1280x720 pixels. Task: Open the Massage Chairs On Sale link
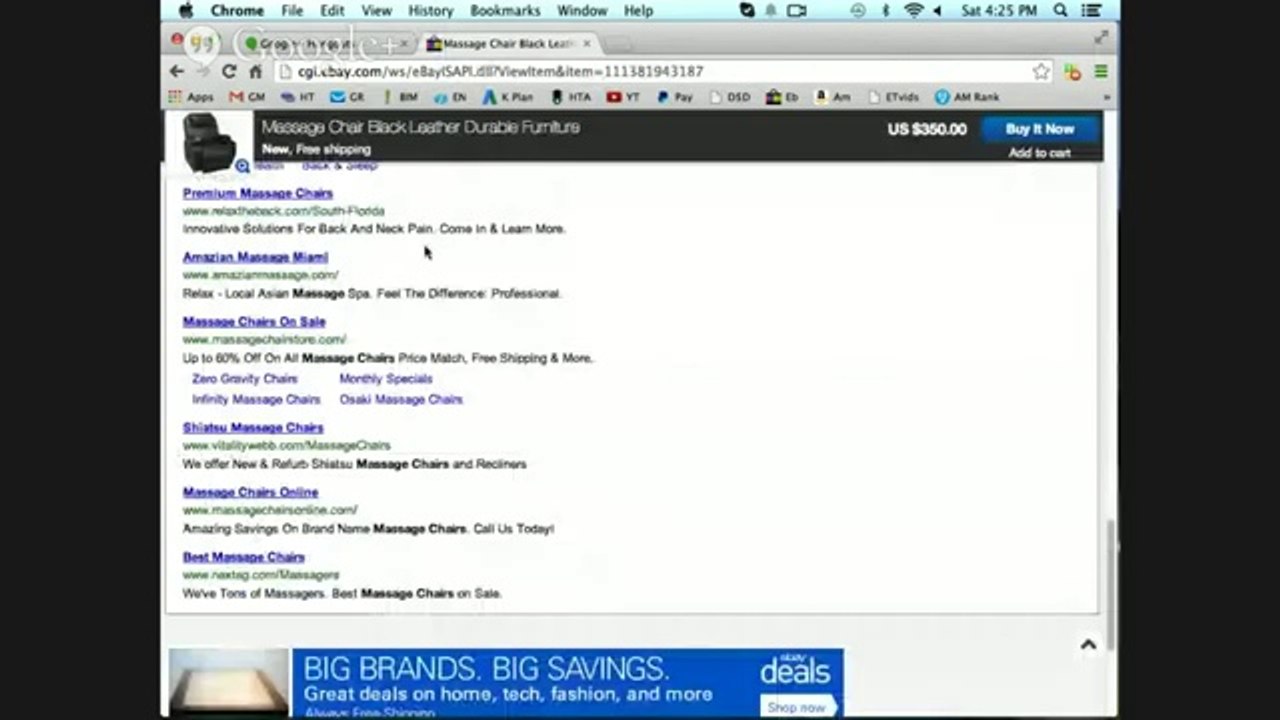pos(254,322)
